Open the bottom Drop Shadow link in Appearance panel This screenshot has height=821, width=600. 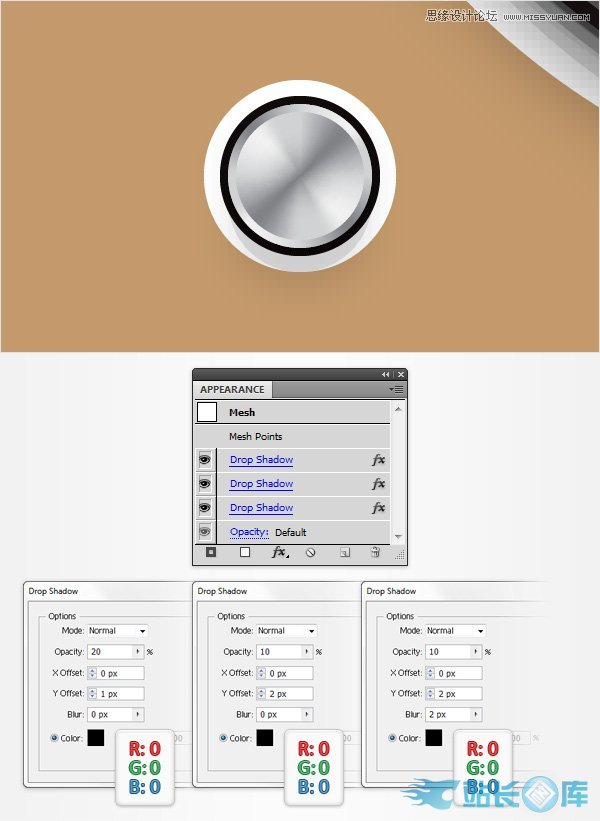point(261,508)
